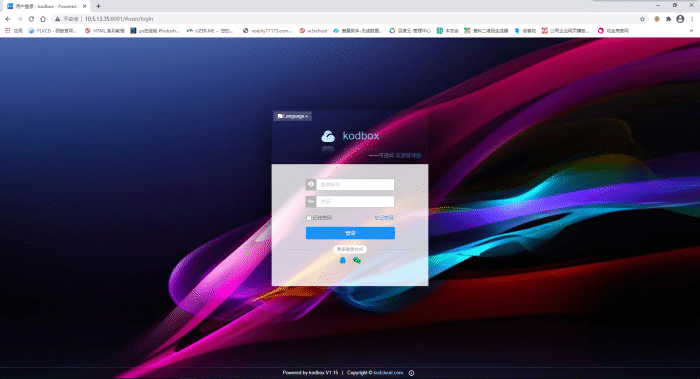Open the Apps grid bookmark
700x379 pixels.
[13, 31]
